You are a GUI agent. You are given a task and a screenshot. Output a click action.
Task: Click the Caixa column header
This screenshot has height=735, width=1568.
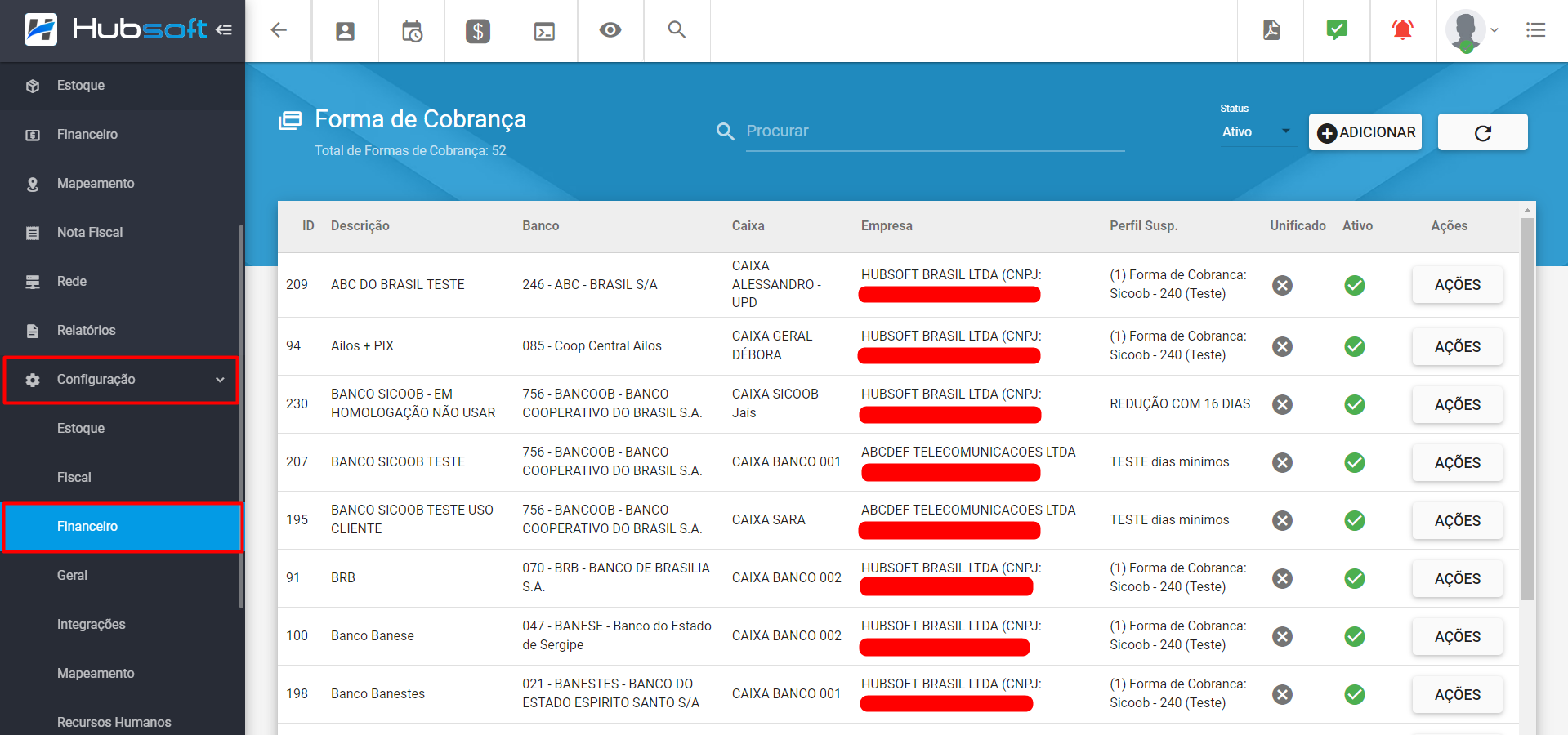pos(748,226)
